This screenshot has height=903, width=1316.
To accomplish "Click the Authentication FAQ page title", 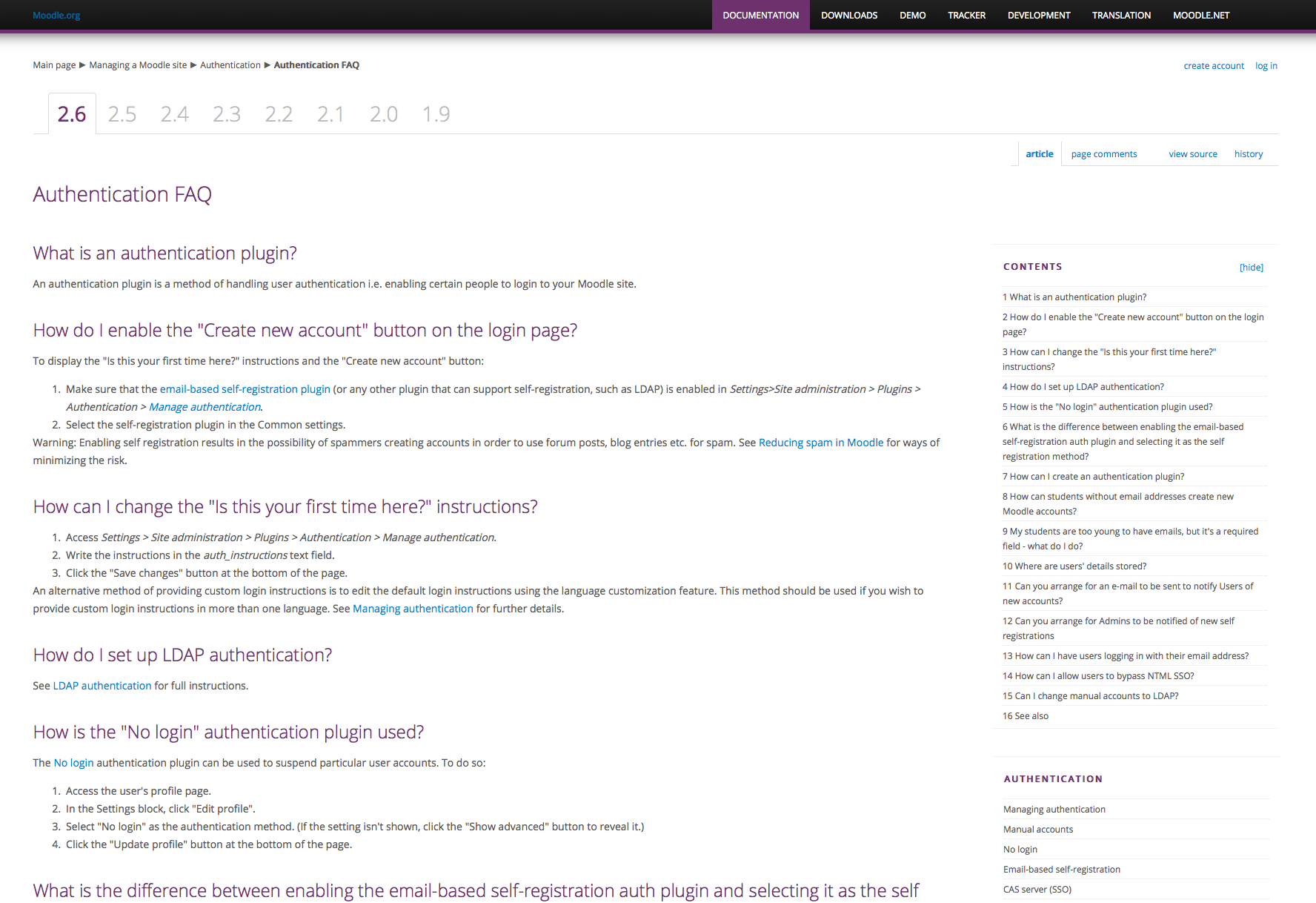I will pyautogui.click(x=122, y=194).
